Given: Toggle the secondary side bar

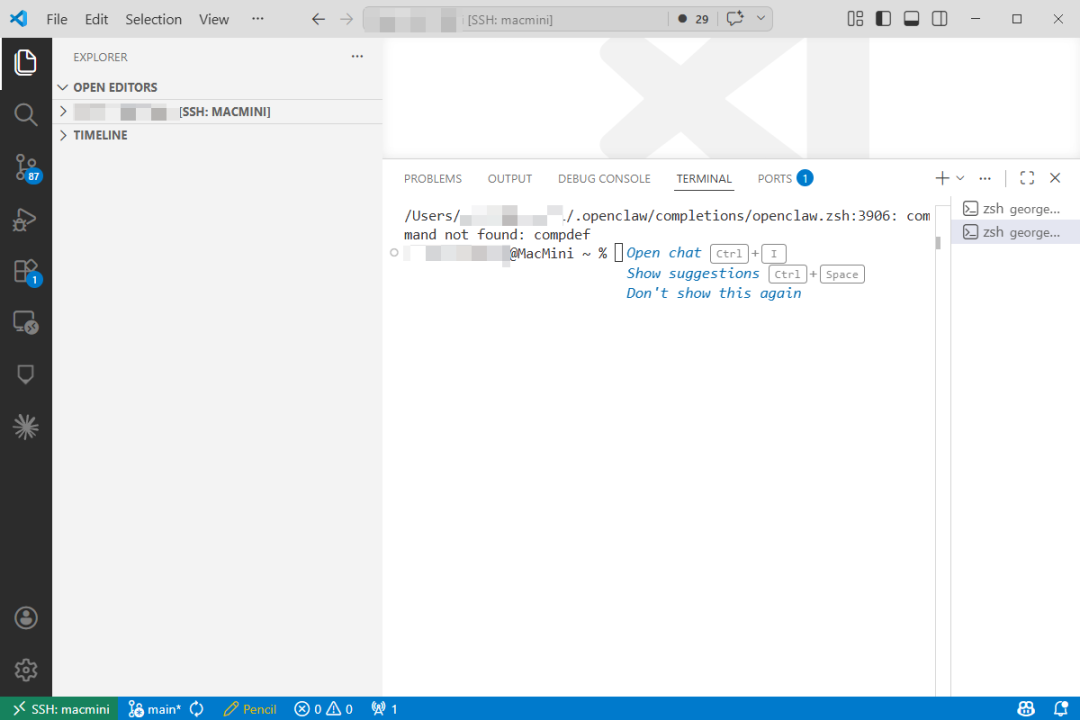Looking at the screenshot, I should [x=939, y=19].
